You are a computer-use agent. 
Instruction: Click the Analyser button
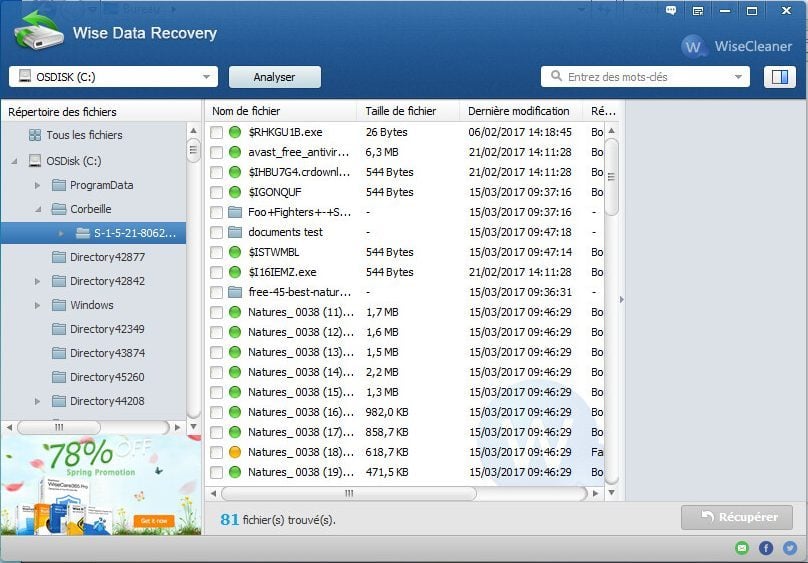275,77
